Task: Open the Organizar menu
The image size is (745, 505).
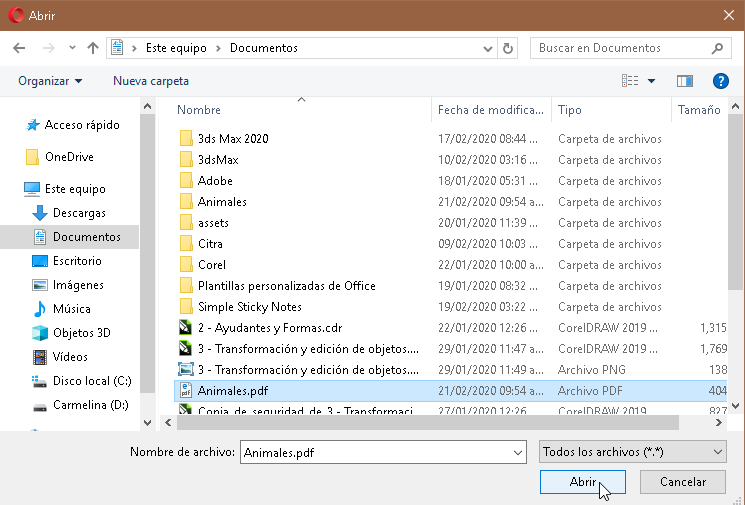Action: (50, 81)
